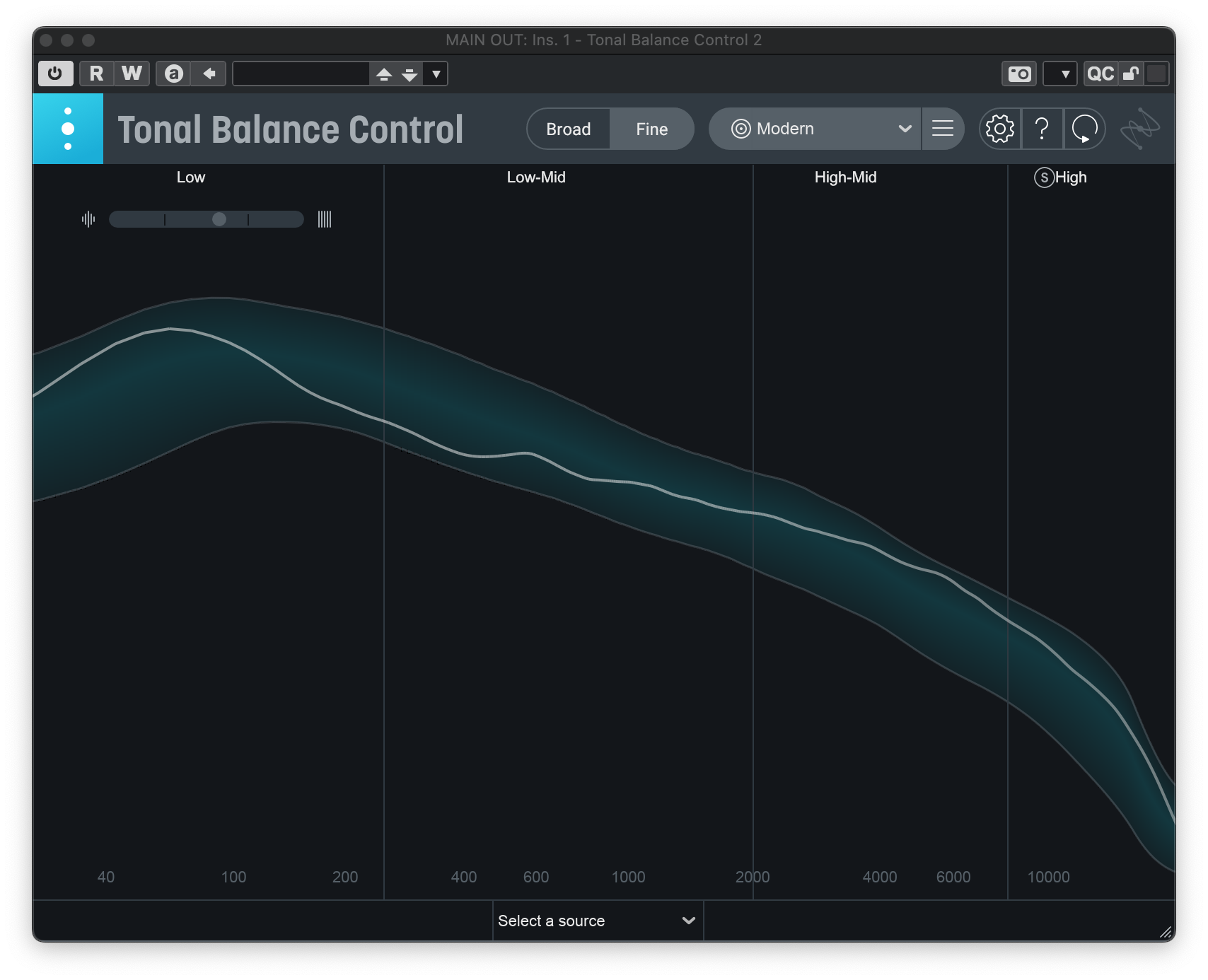Toggle the Quick Controls lock icon

coord(1131,74)
